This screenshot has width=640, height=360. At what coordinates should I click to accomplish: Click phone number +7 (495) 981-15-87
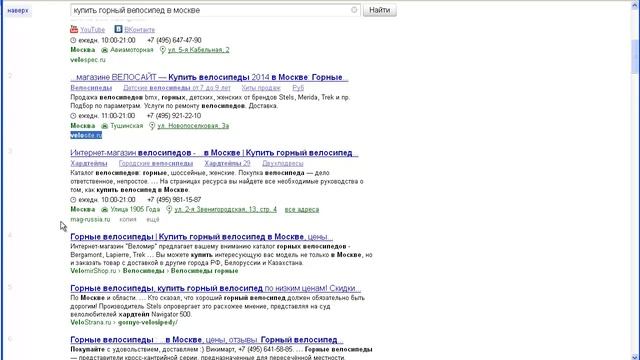(174, 200)
